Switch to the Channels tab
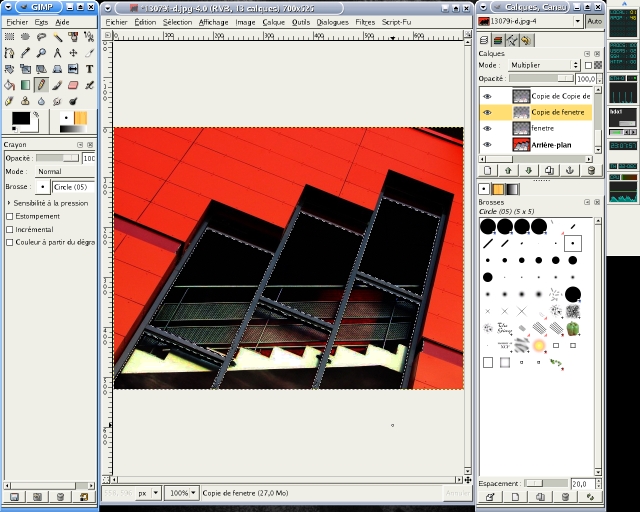 coord(498,40)
